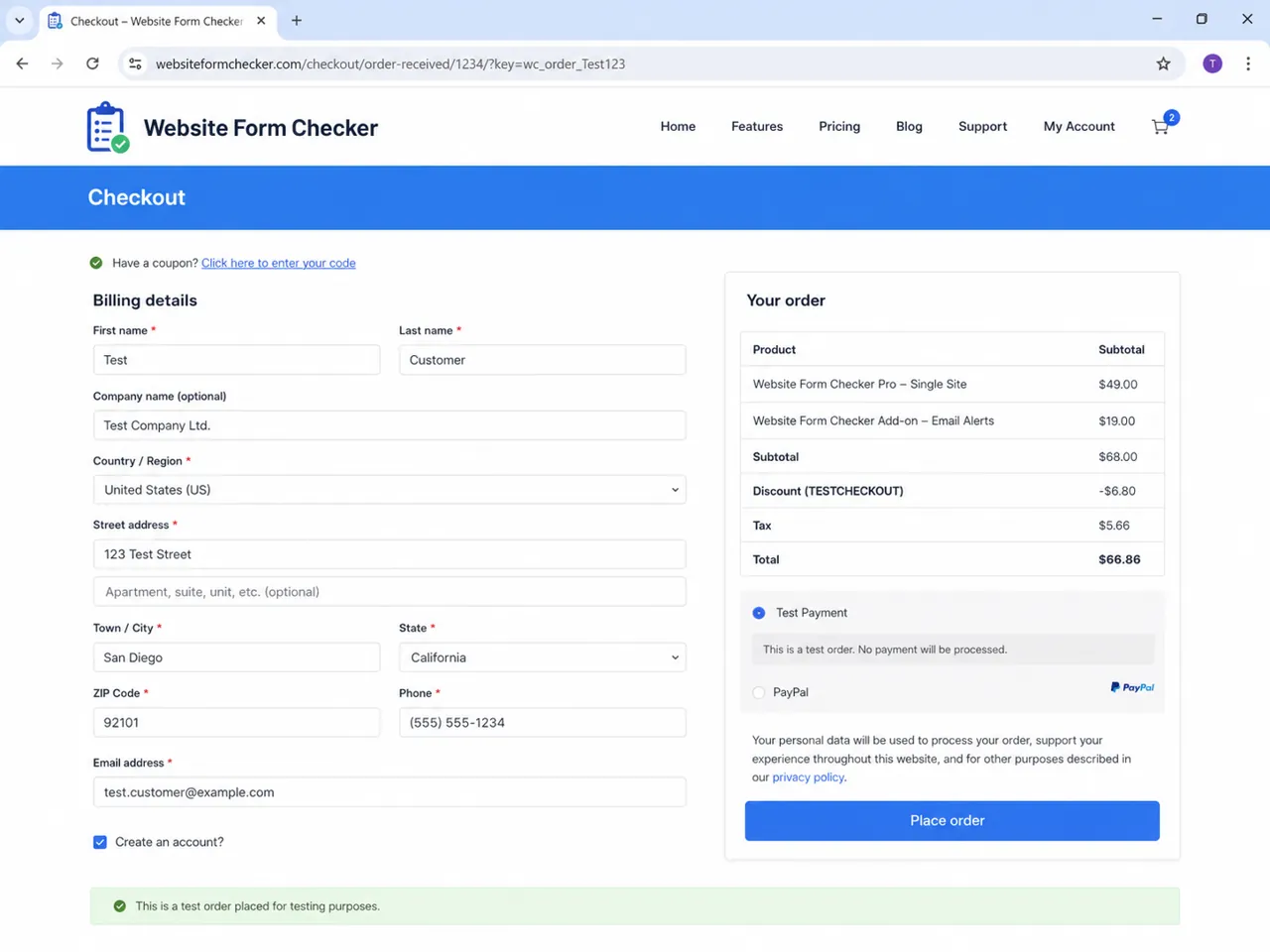
Task: Click the Discount (TESTCHECKOUT) label
Action: coord(827,491)
